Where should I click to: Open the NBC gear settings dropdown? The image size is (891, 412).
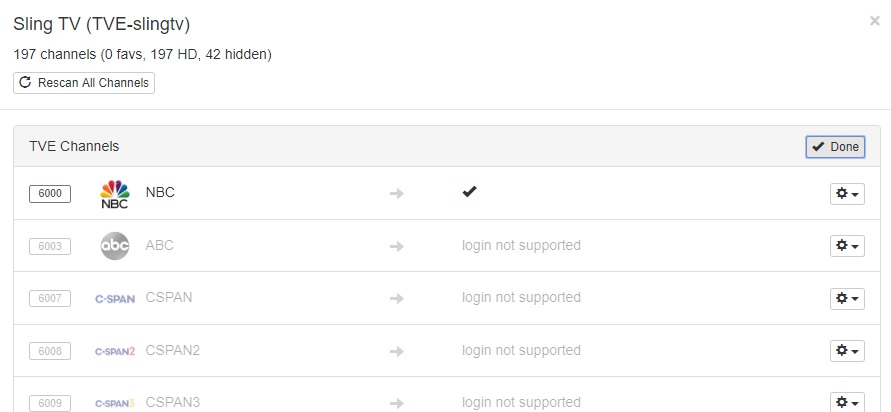(x=847, y=193)
